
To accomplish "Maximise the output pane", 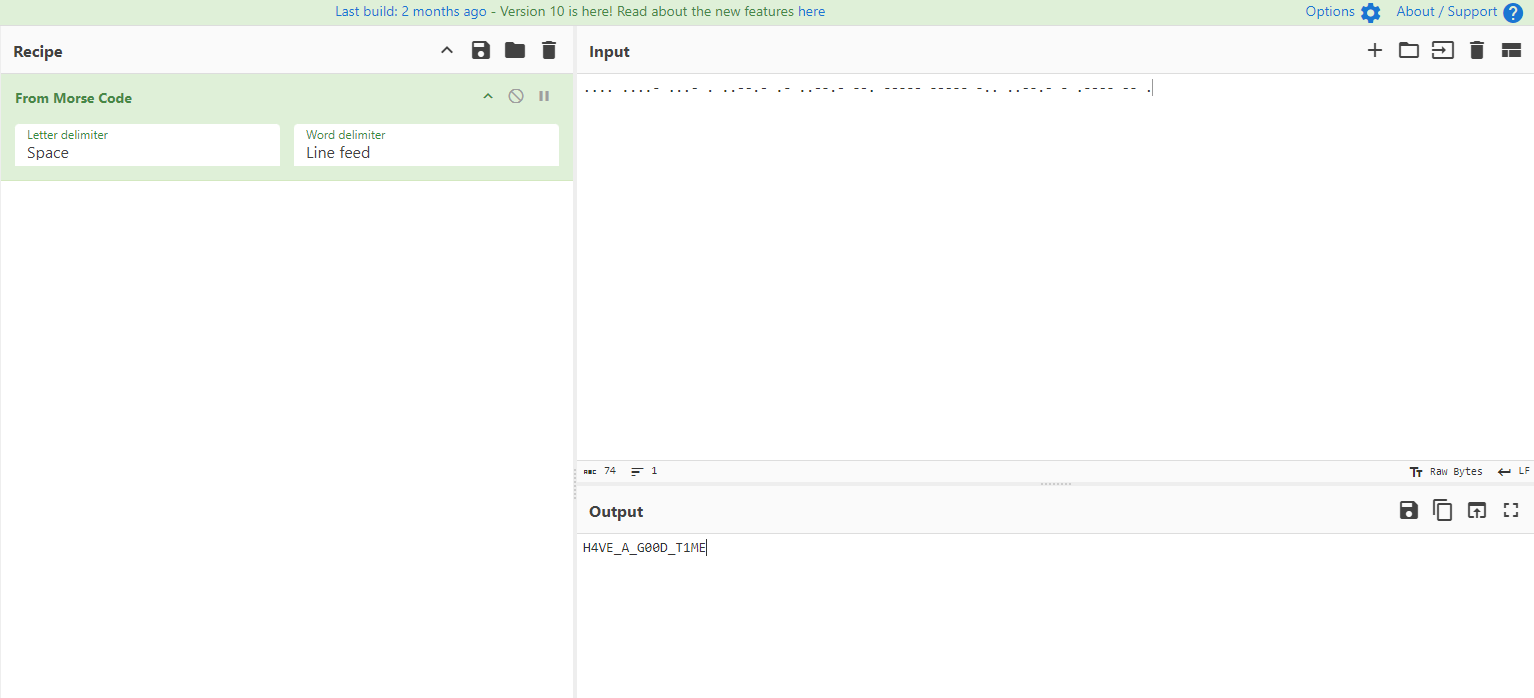I will point(1511,511).
